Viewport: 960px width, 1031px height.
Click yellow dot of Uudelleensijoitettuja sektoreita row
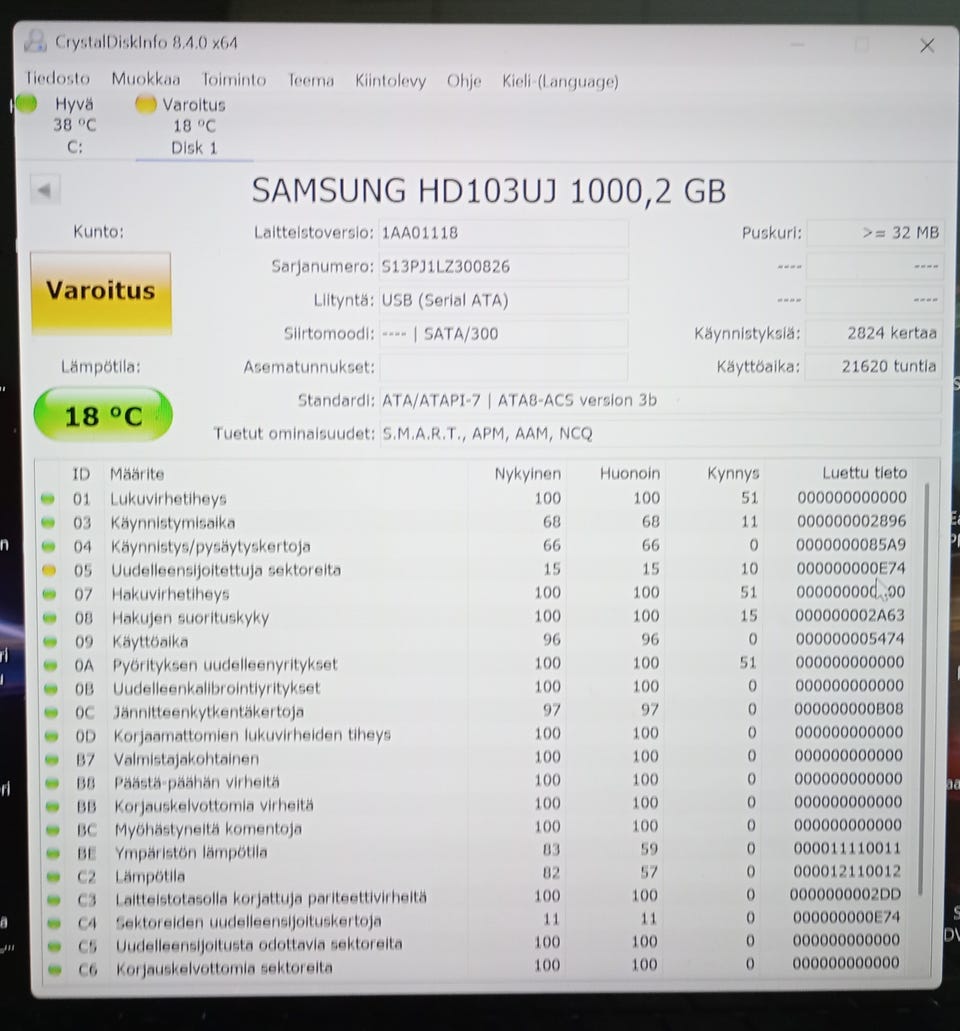[49, 570]
